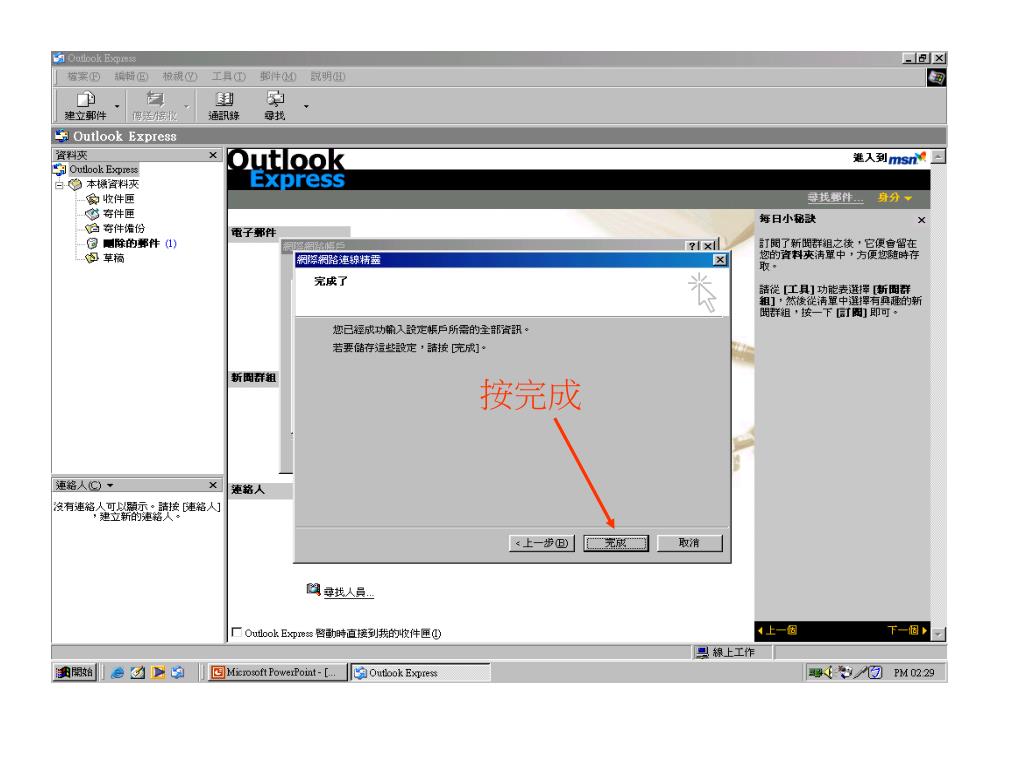Open the 草稿 (Drafts) folder
Image resolution: width=1024 pixels, height=768 pixels.
(x=113, y=258)
